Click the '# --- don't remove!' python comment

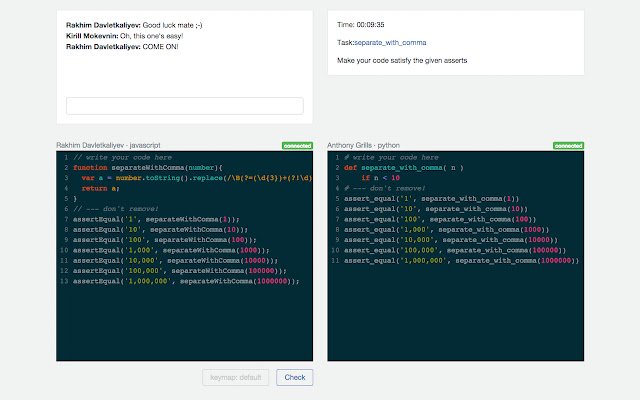[x=384, y=189]
